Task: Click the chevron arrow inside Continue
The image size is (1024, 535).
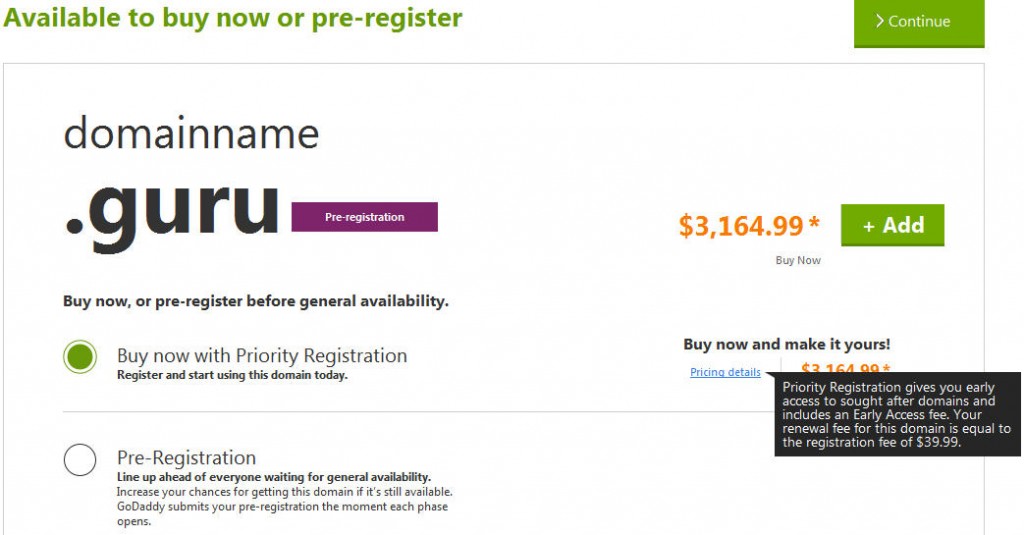Action: tap(880, 21)
